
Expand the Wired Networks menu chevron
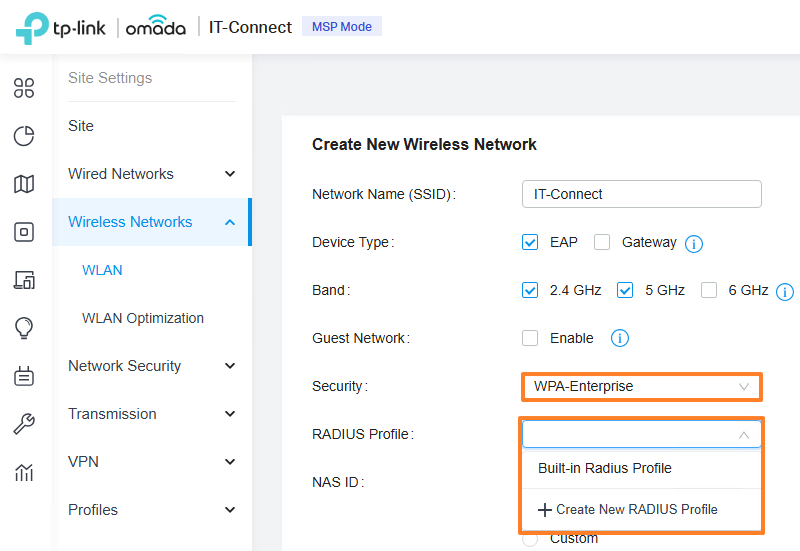click(x=230, y=174)
